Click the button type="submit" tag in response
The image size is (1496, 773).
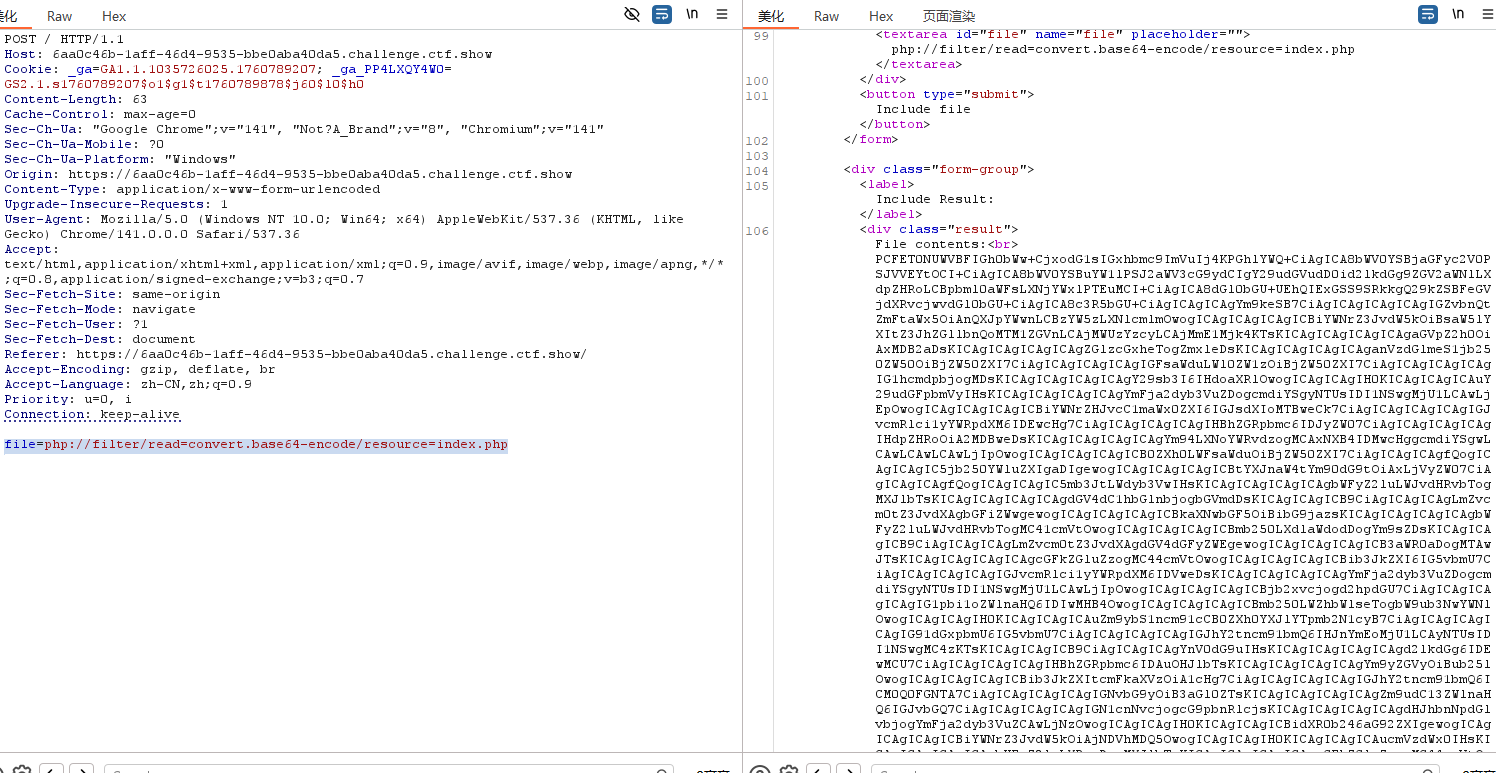point(947,94)
